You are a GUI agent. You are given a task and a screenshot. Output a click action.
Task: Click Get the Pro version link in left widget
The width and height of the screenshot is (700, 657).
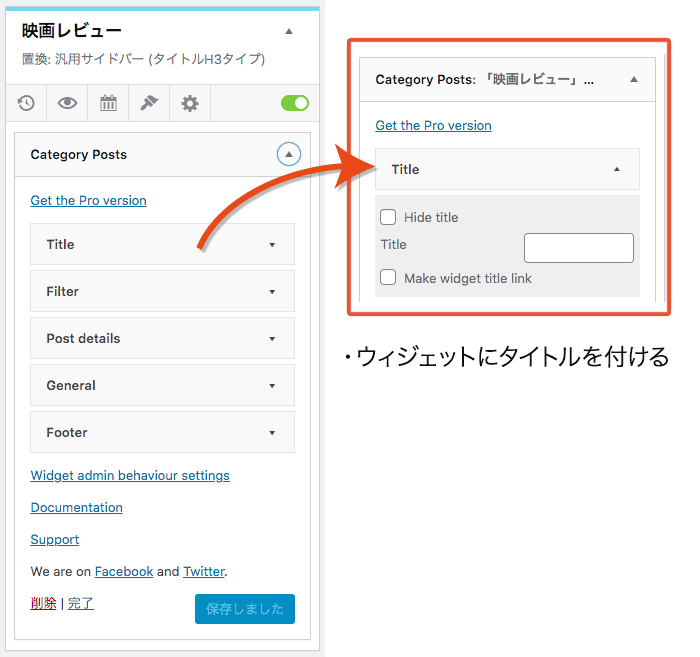[x=88, y=200]
